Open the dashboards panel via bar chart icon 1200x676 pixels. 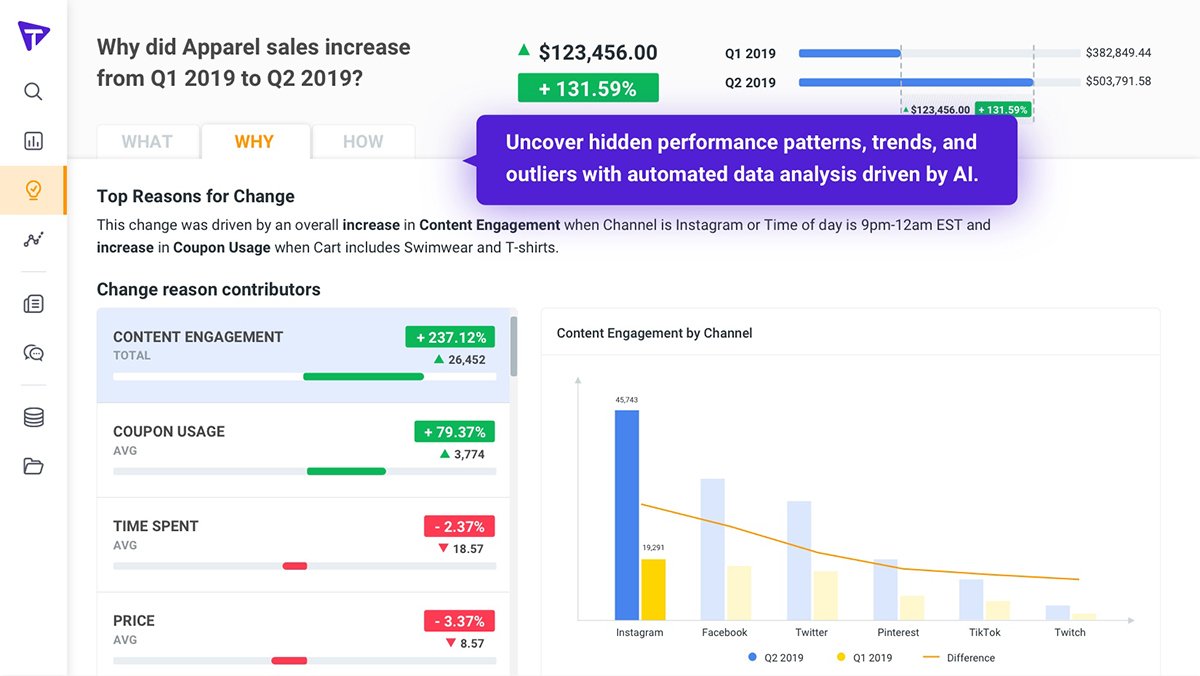(x=33, y=140)
